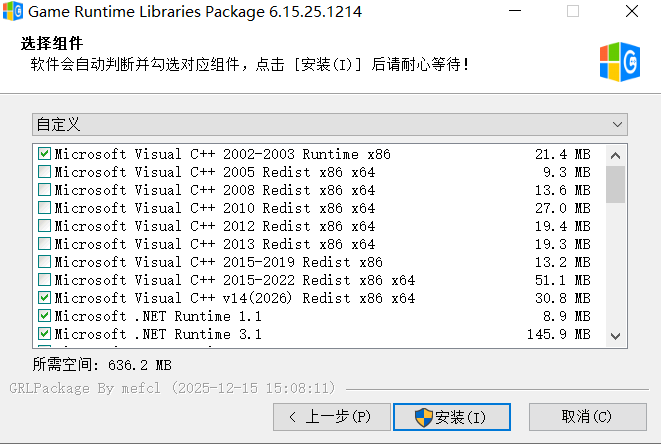Image resolution: width=661 pixels, height=444 pixels.
Task: Open the 自定义 install type dropdown
Action: coord(330,124)
